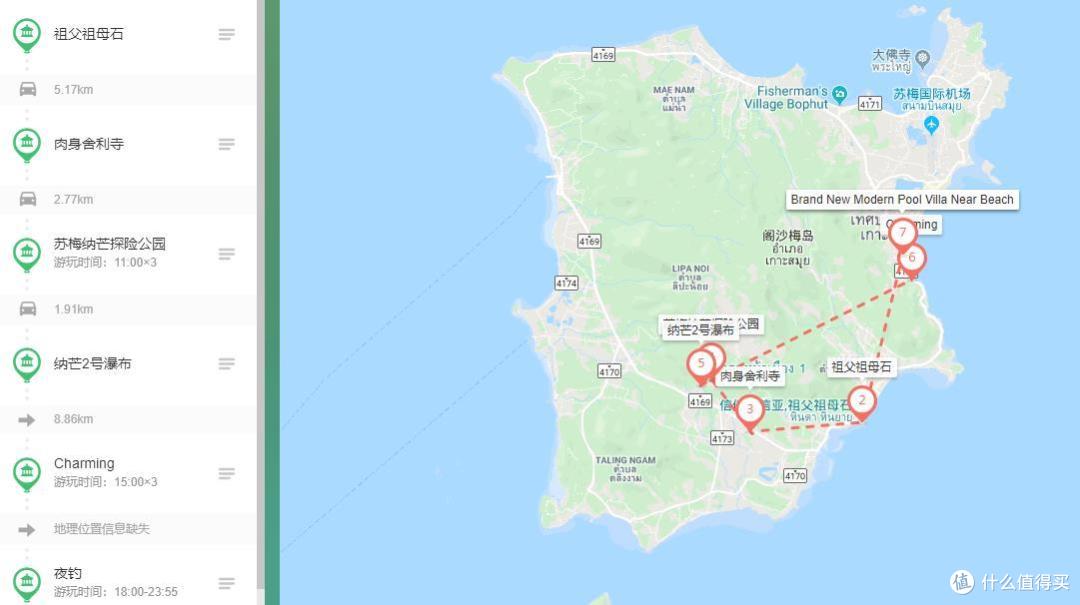The image size is (1080, 605).
Task: Click the MAE NAM district label
Action: click(674, 90)
